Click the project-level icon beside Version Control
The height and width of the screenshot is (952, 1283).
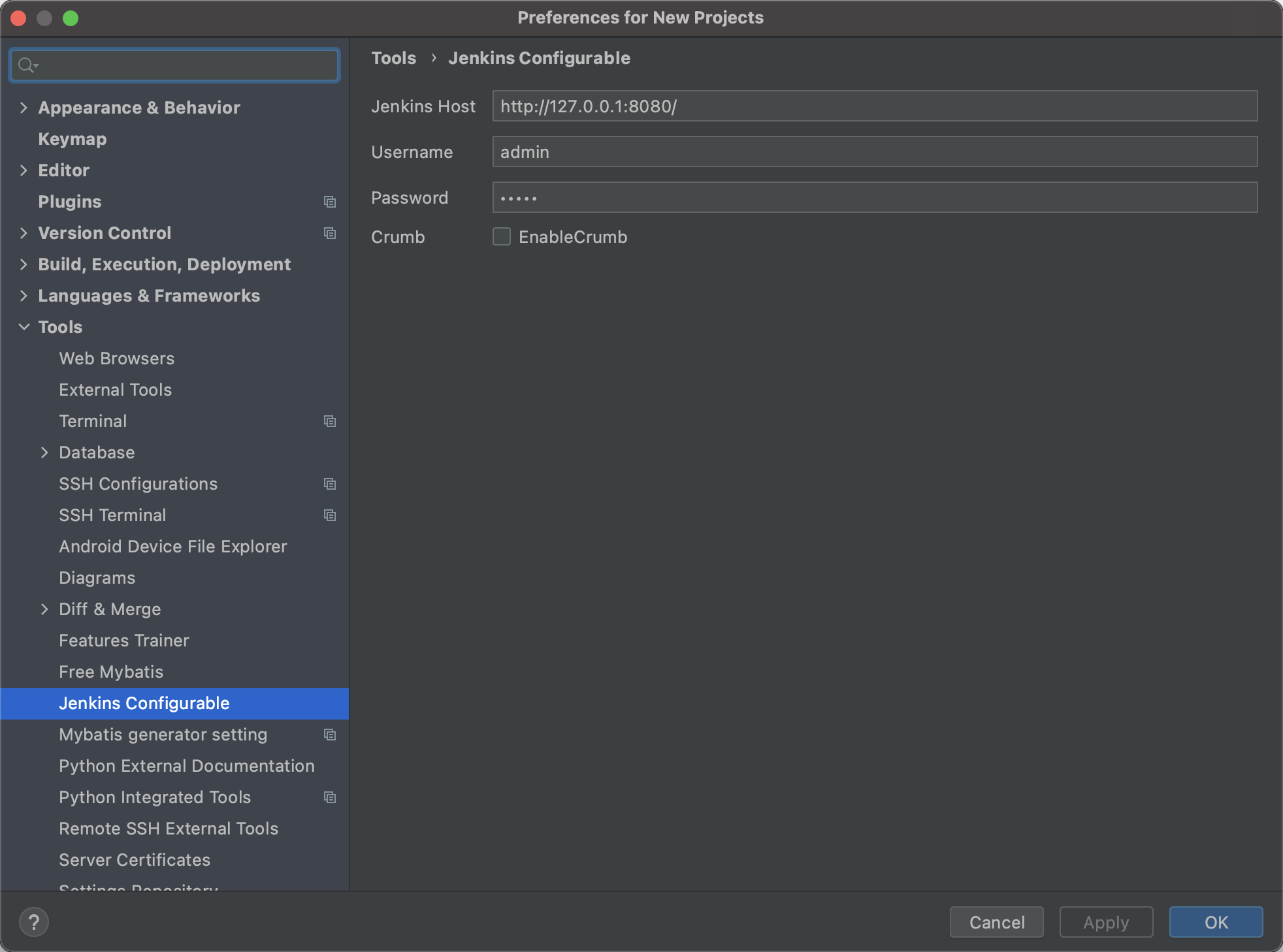330,233
